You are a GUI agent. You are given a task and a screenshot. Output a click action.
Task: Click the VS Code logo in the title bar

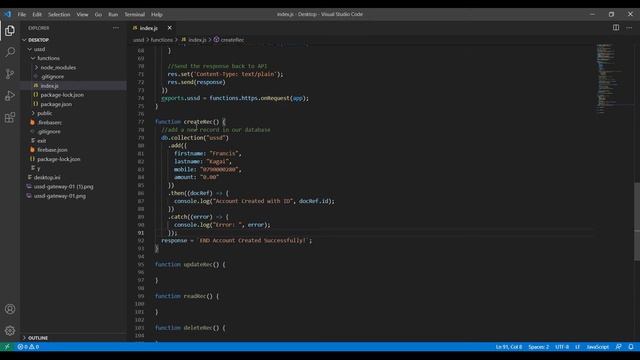pos(7,14)
